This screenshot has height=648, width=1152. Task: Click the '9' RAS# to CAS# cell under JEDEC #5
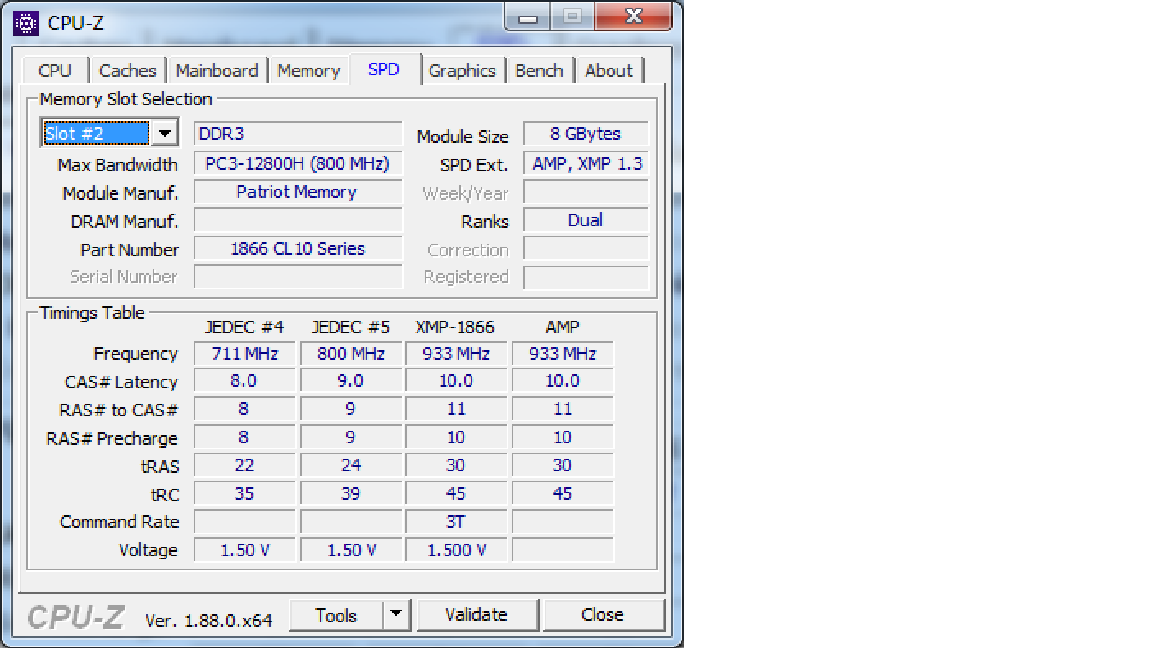coord(351,408)
